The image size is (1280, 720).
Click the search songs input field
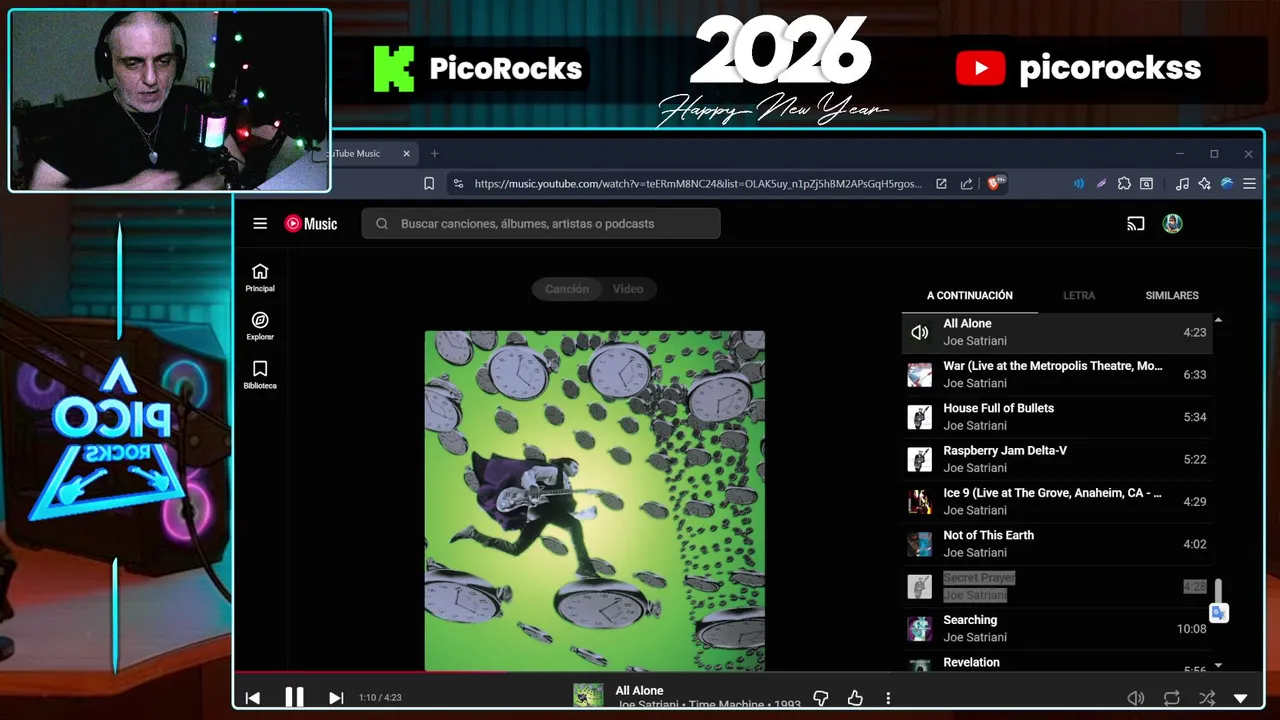pyautogui.click(x=541, y=224)
